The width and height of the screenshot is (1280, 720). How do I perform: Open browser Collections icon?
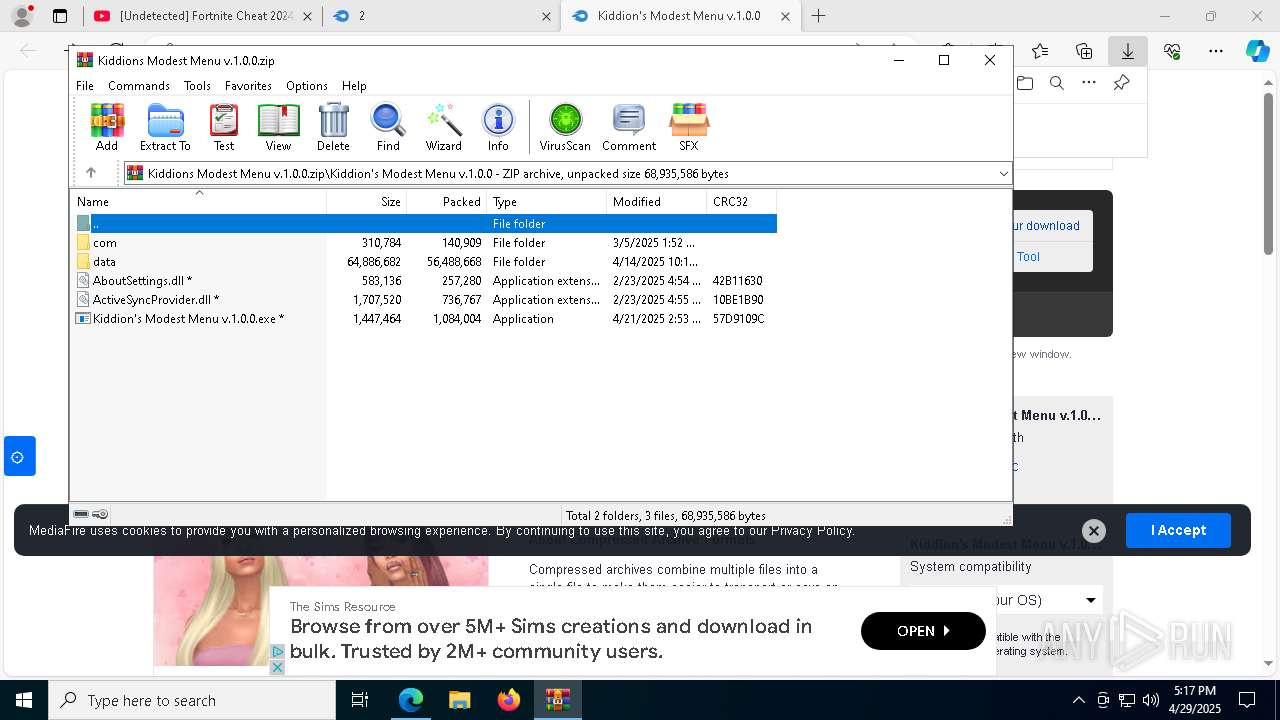(1084, 51)
